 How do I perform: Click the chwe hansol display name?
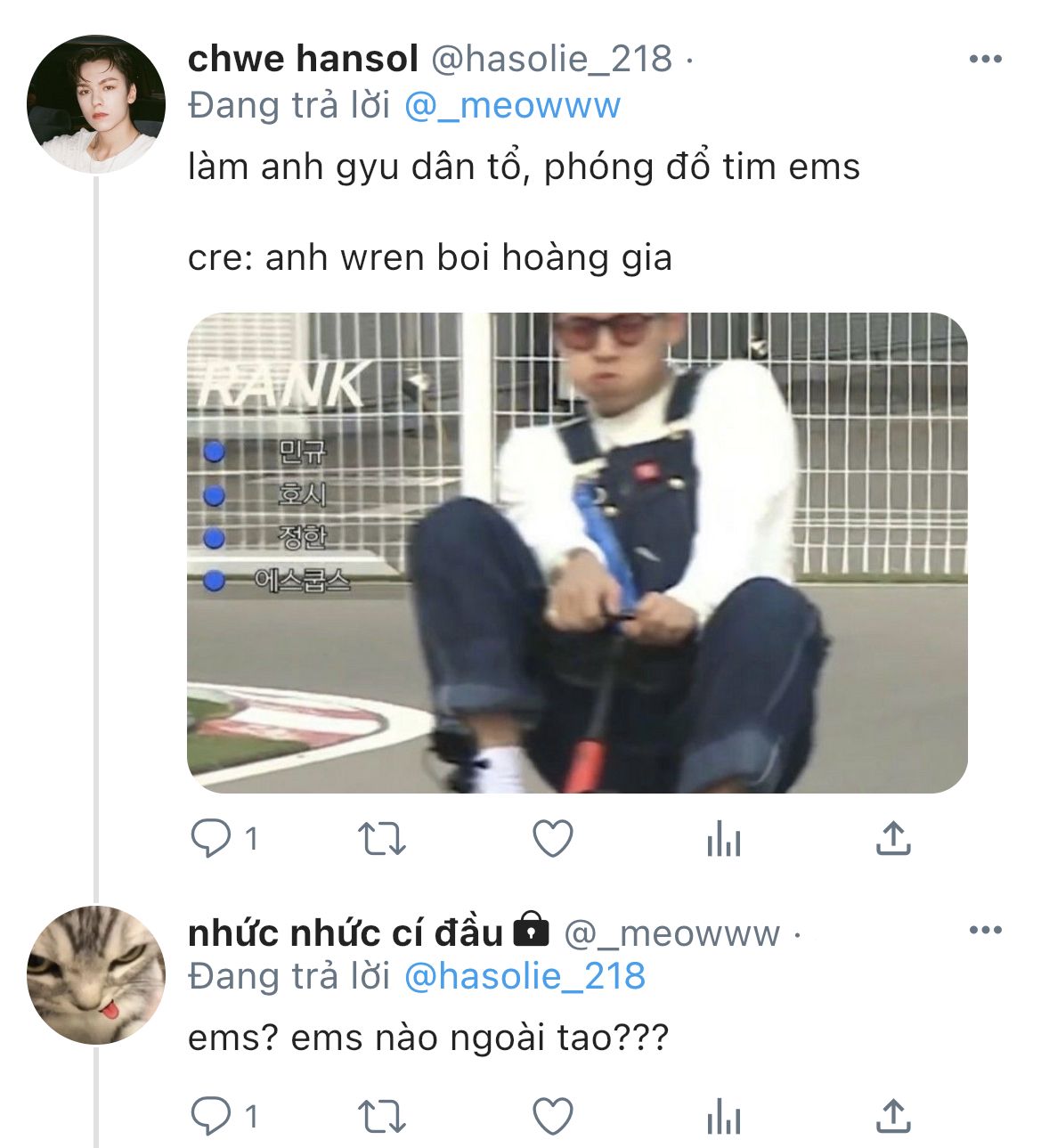point(303,60)
